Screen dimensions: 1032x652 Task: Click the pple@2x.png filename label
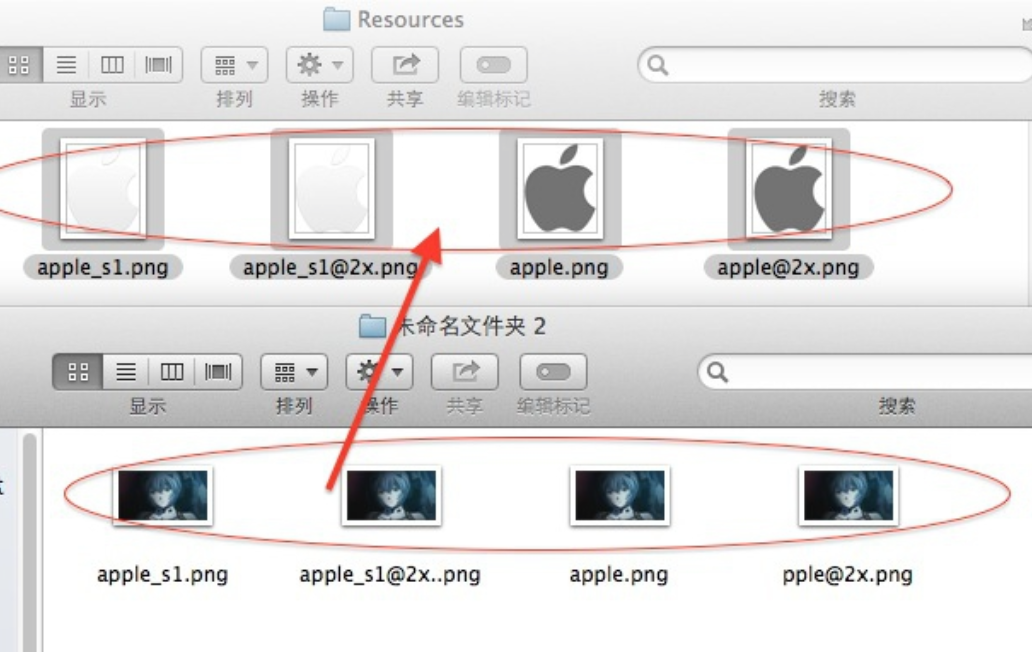coord(848,574)
